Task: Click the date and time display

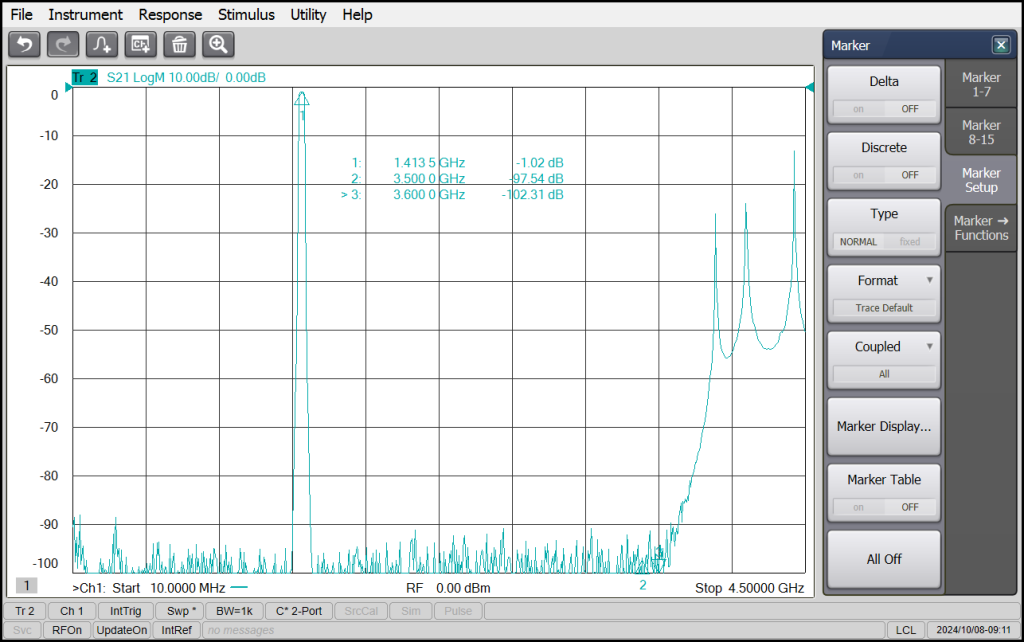Action: (973, 630)
